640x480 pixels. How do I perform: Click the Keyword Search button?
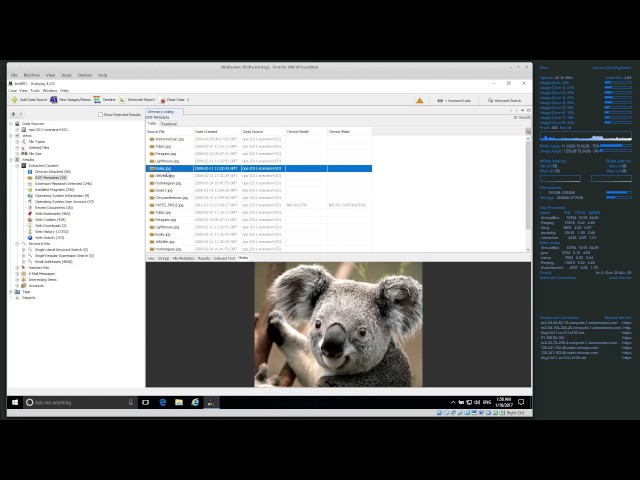point(505,100)
